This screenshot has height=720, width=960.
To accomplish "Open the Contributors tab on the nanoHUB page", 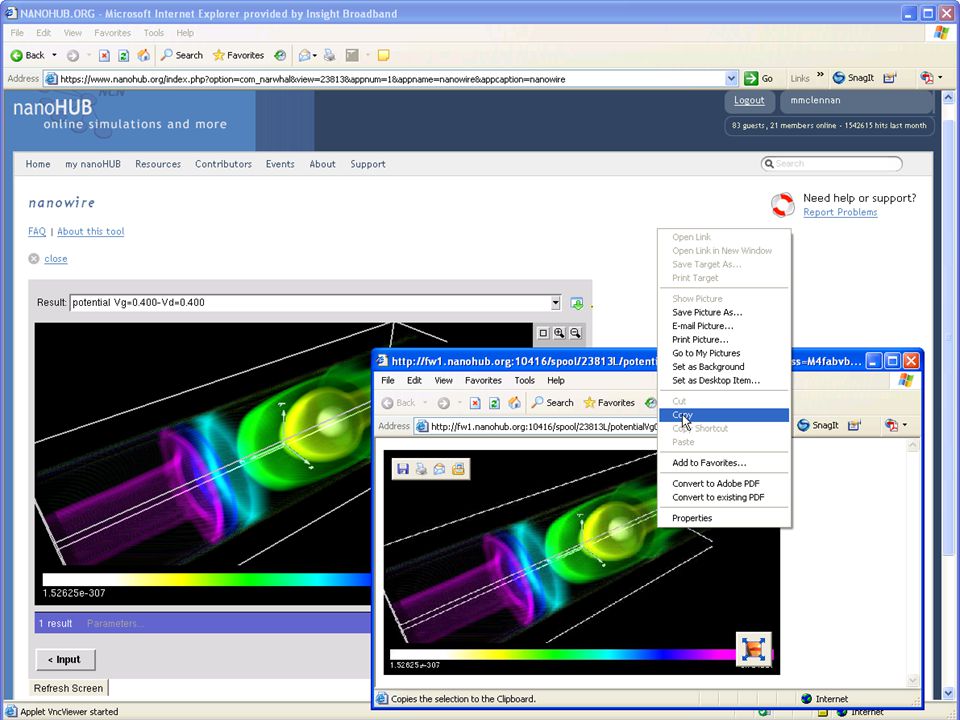I will (x=223, y=164).
